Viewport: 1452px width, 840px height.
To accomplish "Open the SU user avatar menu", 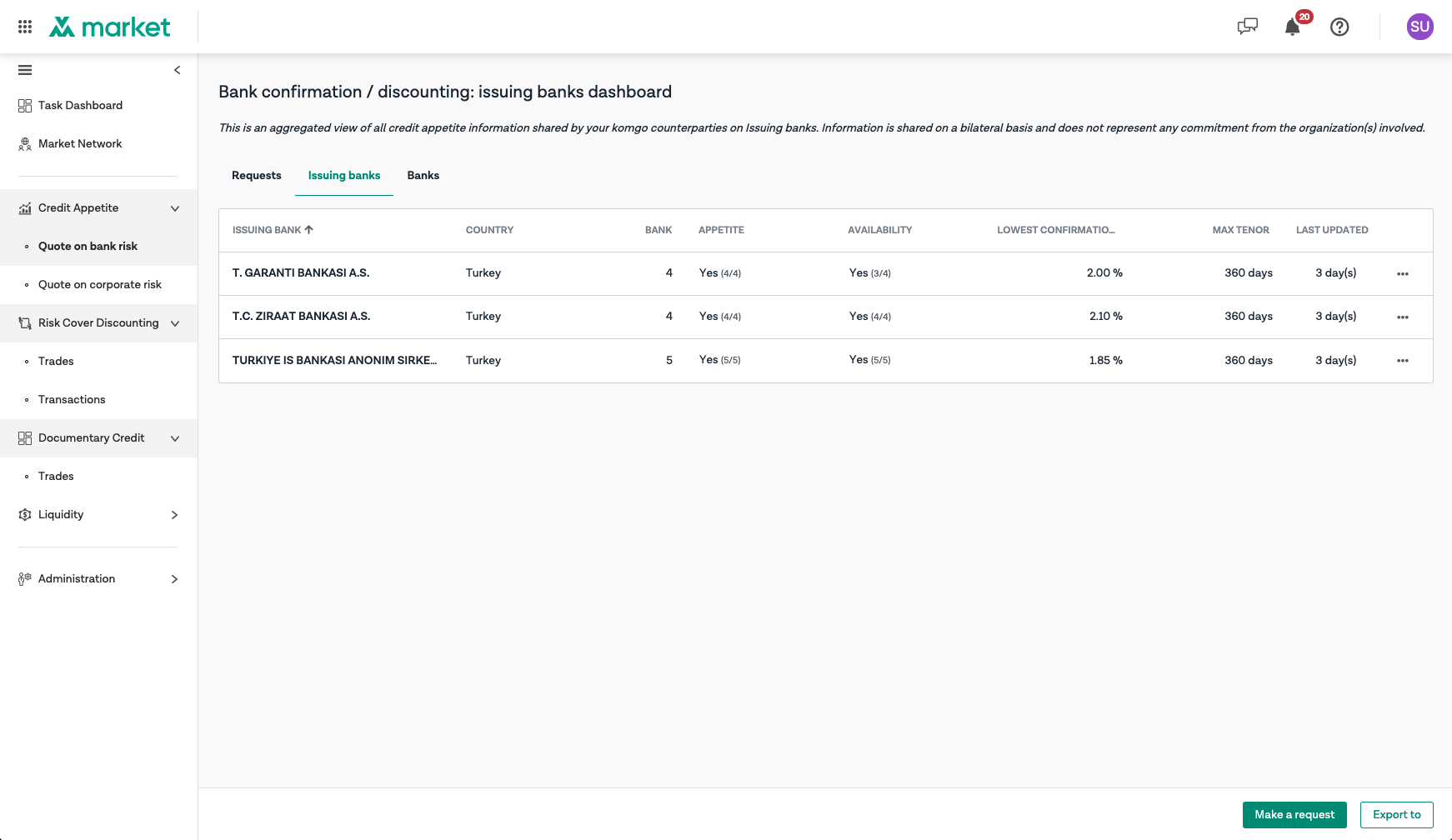I will point(1419,27).
